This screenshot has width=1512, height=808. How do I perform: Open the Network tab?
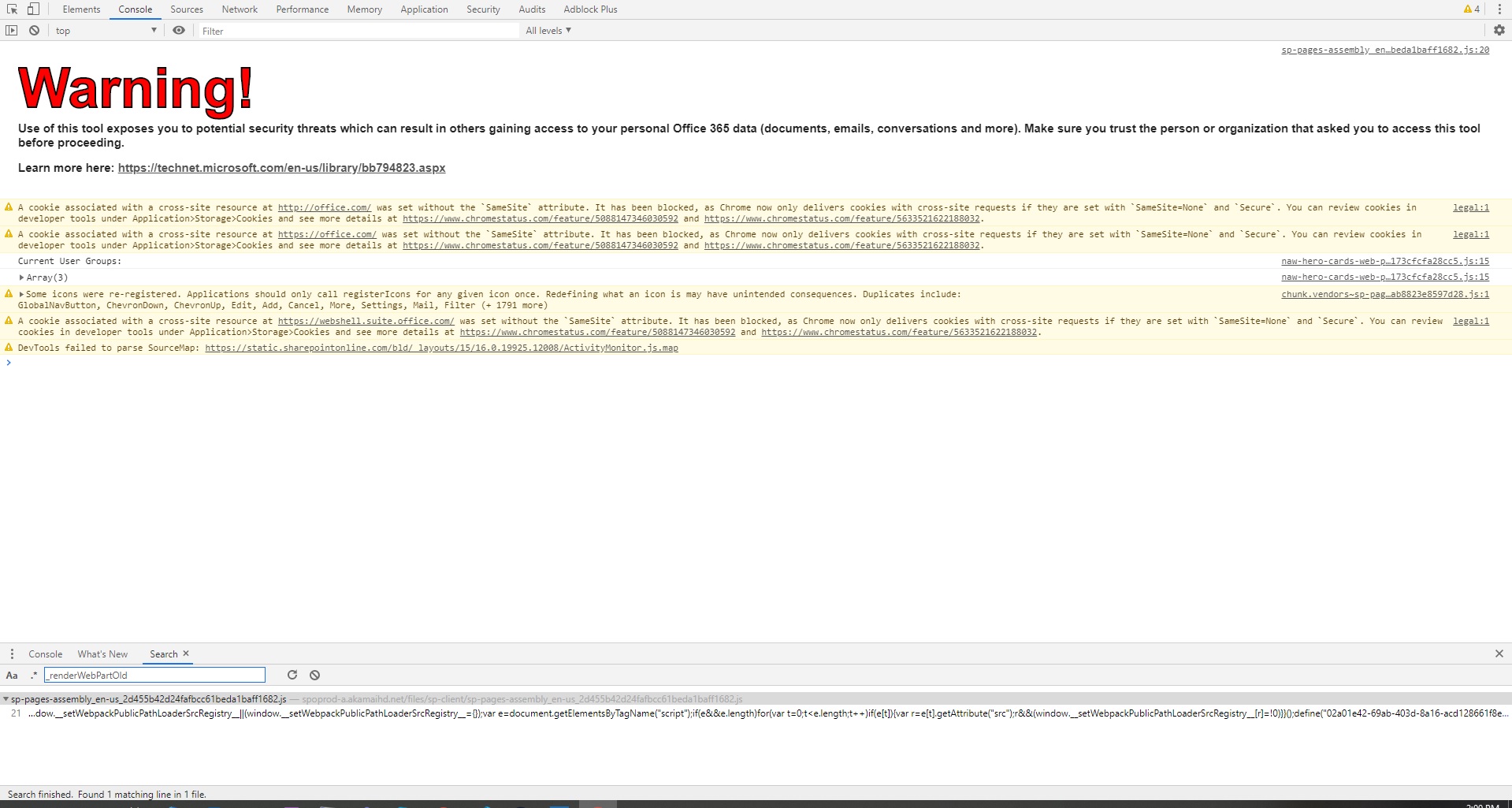240,9
